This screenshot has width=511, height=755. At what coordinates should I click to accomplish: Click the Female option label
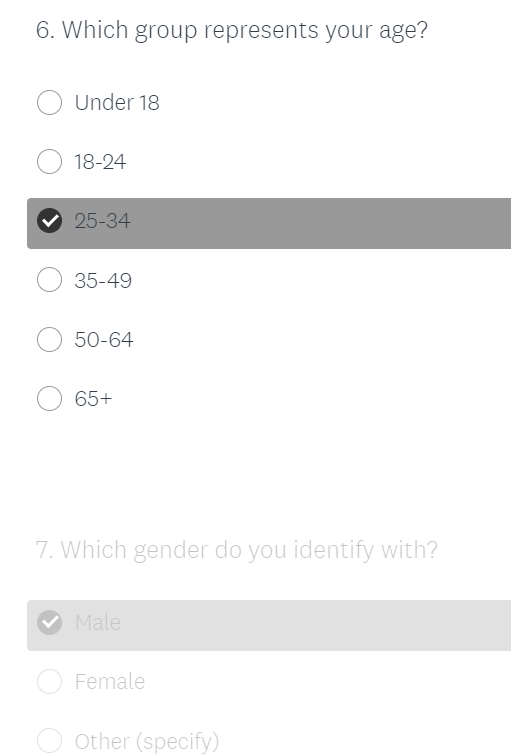point(110,682)
